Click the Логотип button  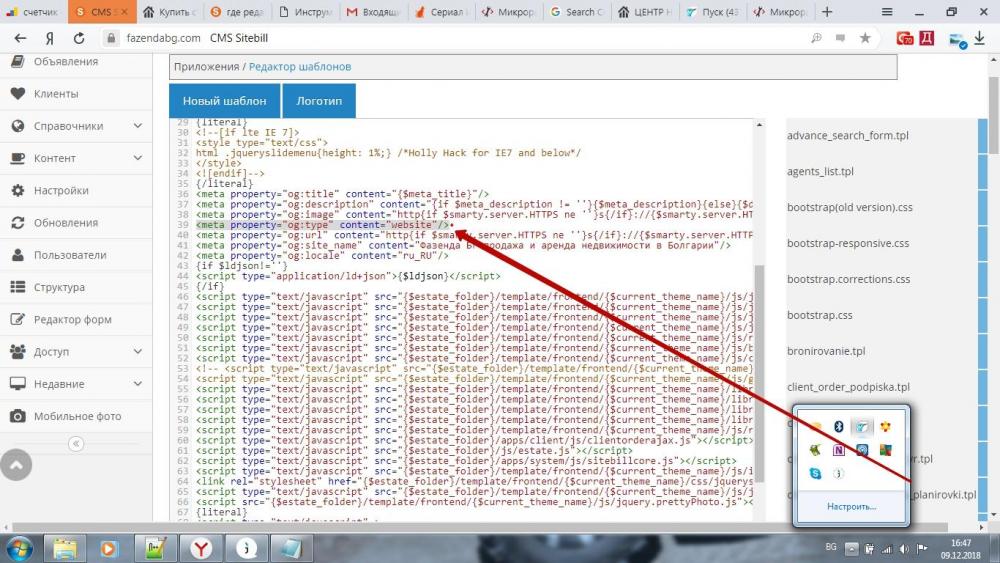coord(319,101)
